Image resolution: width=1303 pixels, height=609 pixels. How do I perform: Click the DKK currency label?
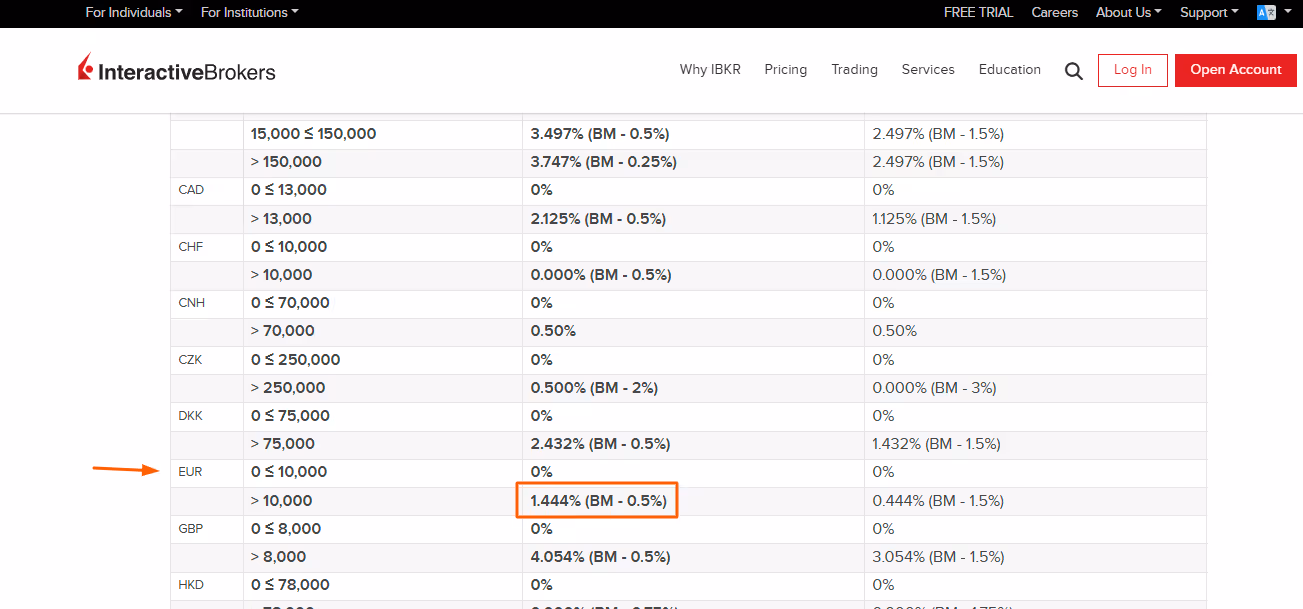point(190,416)
